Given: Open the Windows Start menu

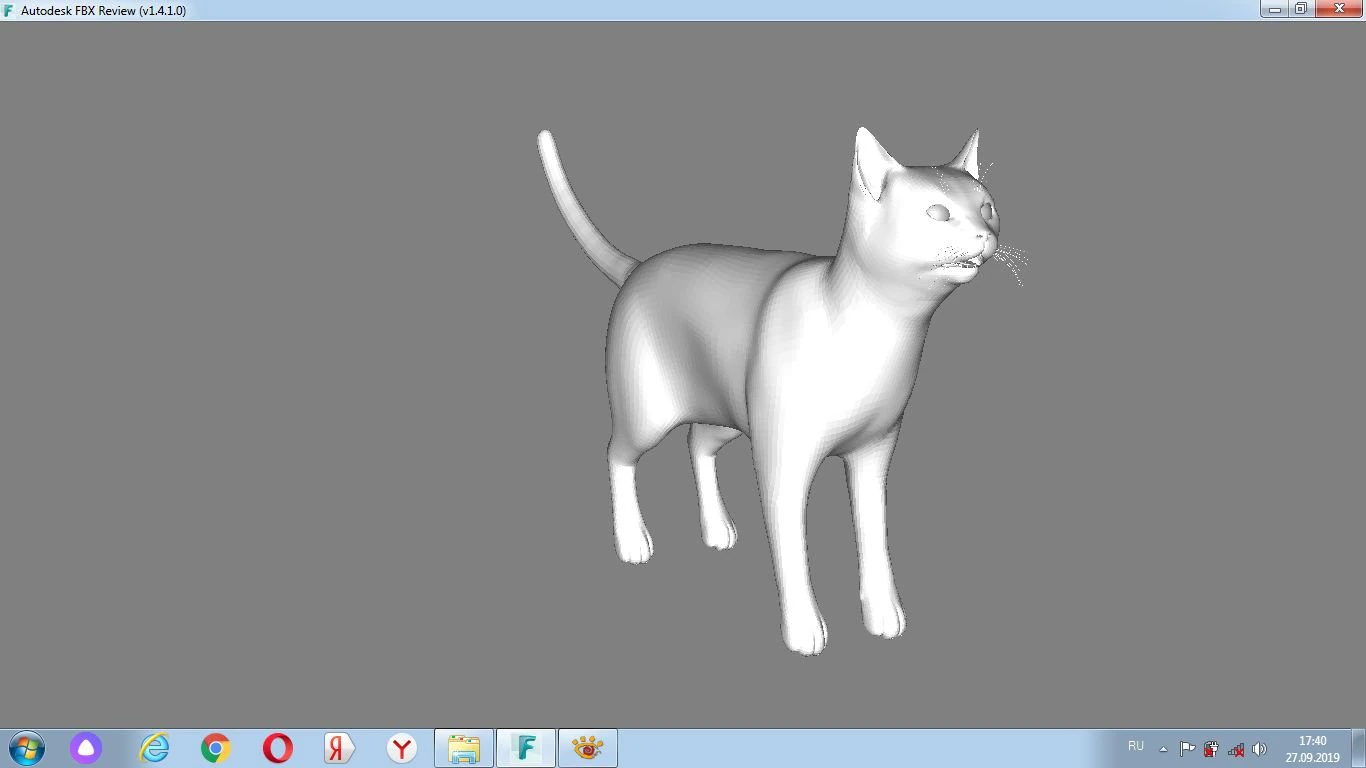Looking at the screenshot, I should (27, 748).
